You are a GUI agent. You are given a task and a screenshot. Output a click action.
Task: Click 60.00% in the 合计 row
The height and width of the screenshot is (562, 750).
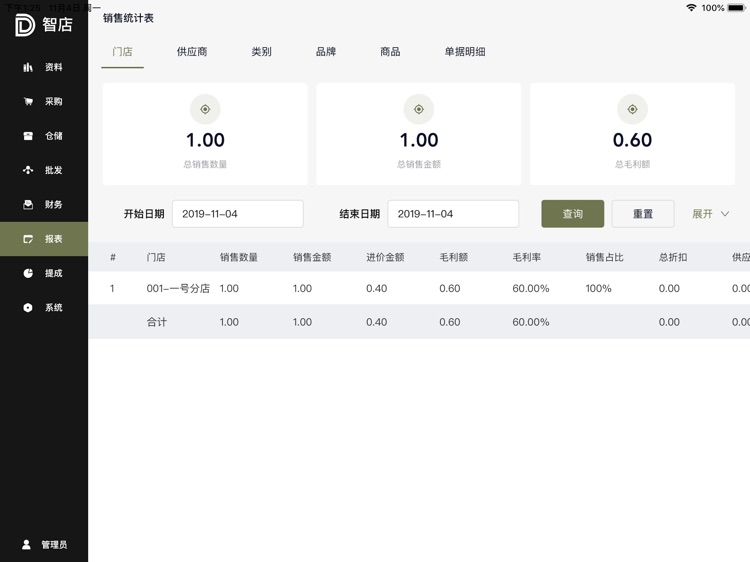pyautogui.click(x=530, y=322)
